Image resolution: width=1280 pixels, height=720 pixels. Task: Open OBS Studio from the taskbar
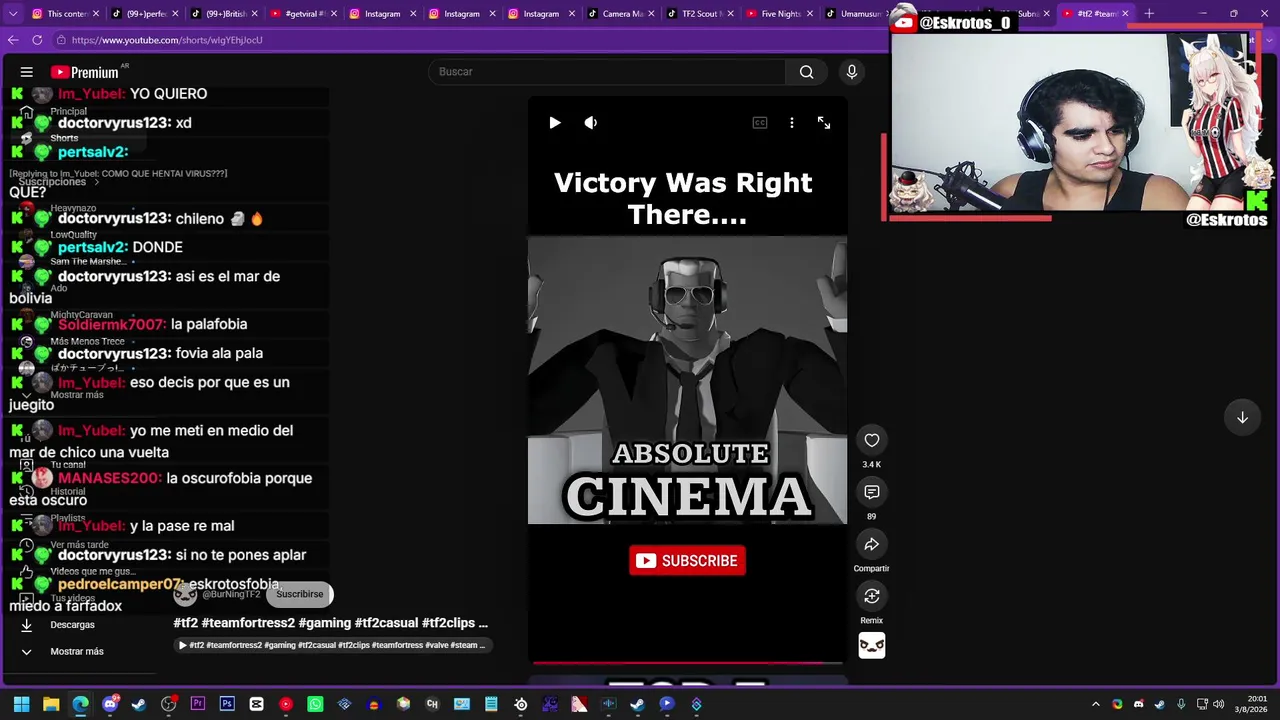pyautogui.click(x=168, y=704)
